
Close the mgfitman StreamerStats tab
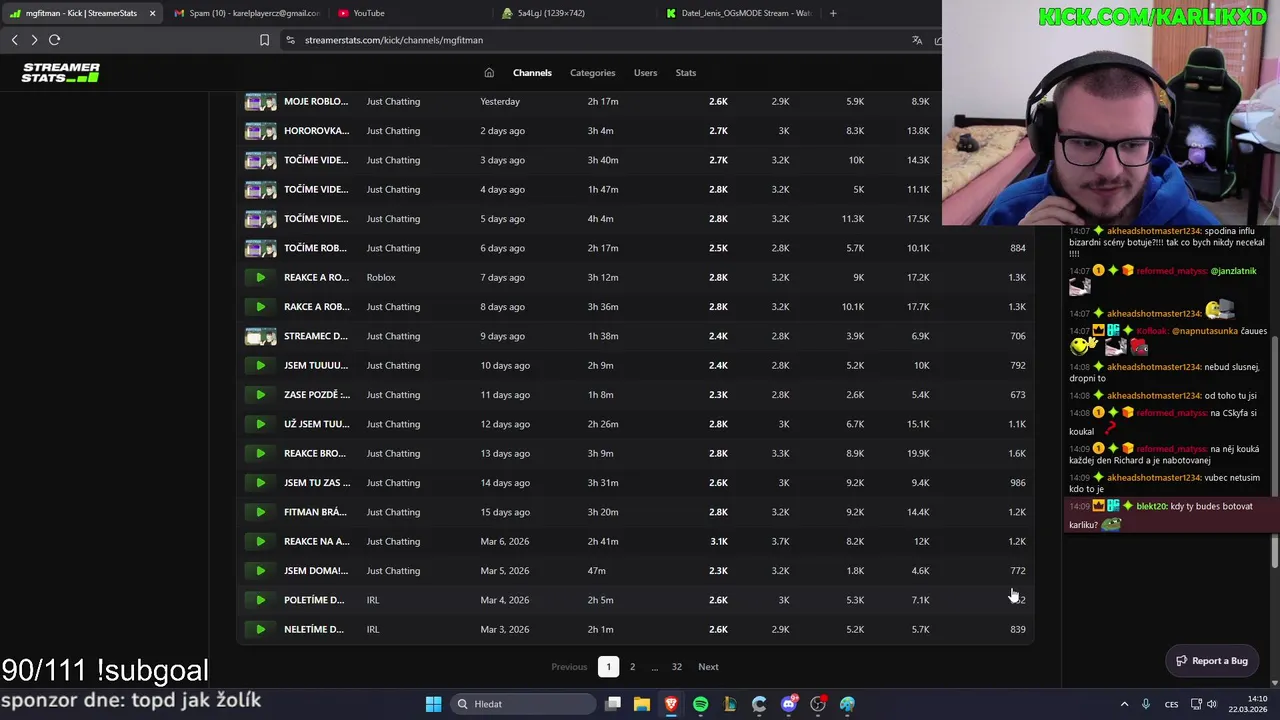(152, 13)
